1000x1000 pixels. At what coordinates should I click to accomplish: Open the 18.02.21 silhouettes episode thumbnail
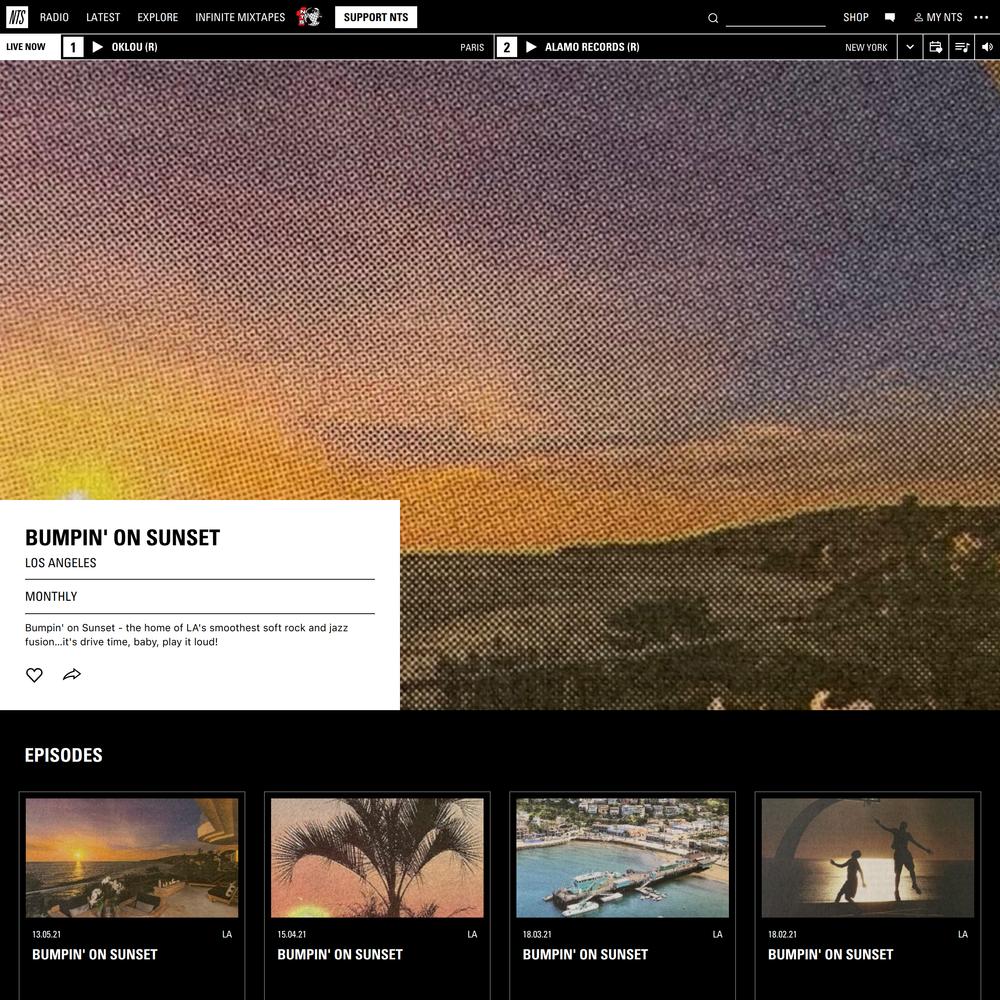click(867, 858)
